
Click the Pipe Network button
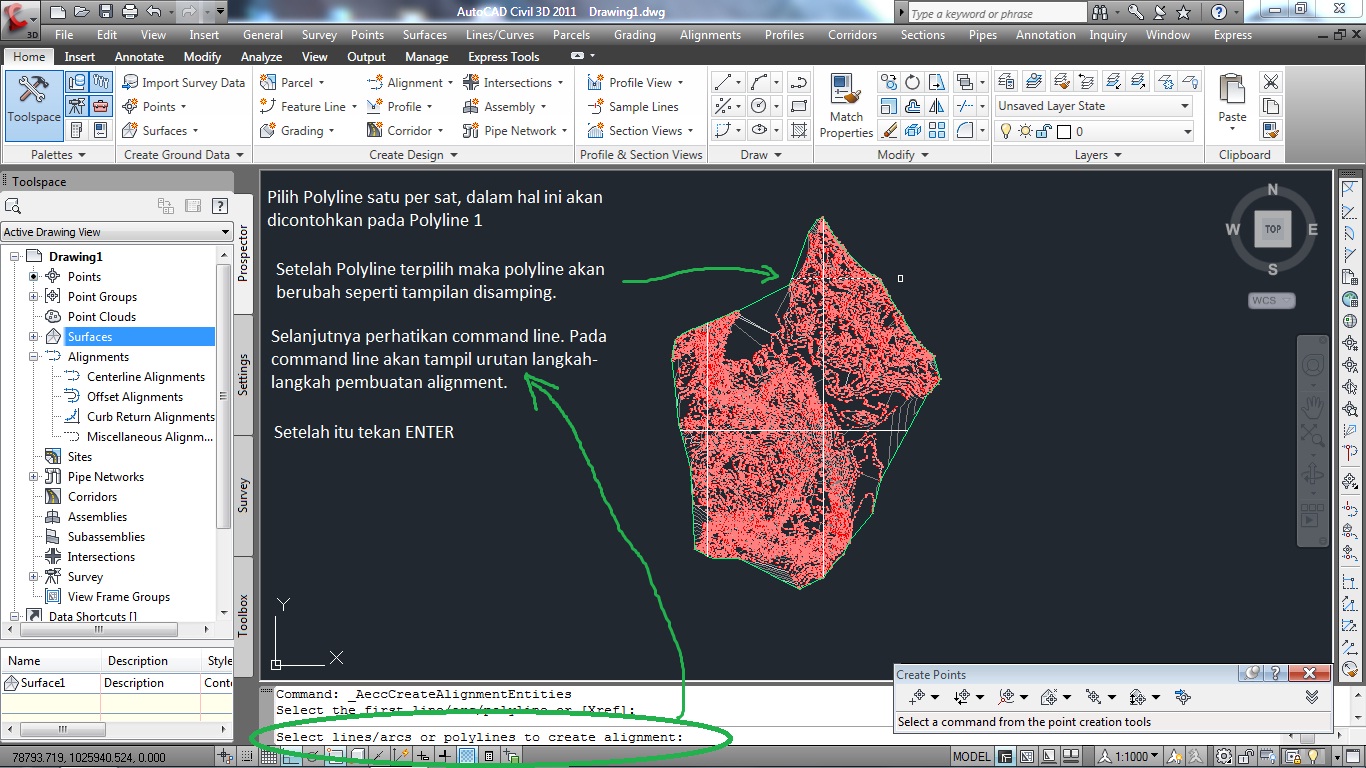(514, 131)
